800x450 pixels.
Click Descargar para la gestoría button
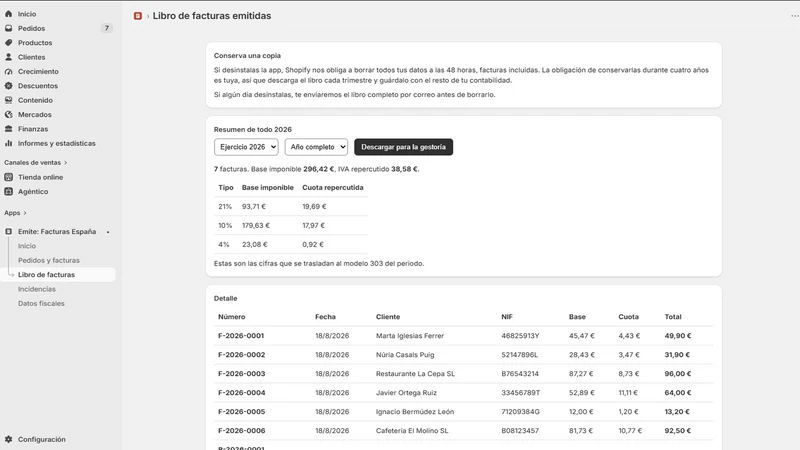404,147
